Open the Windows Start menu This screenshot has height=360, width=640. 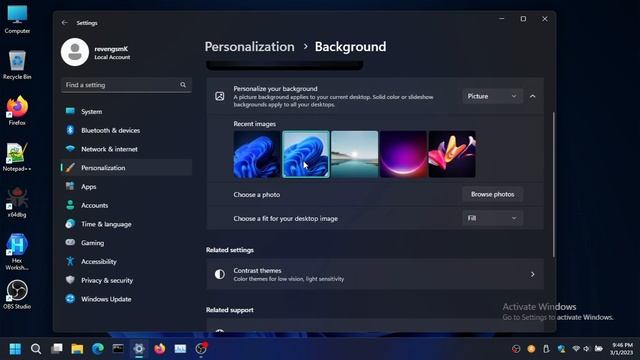[x=15, y=349]
